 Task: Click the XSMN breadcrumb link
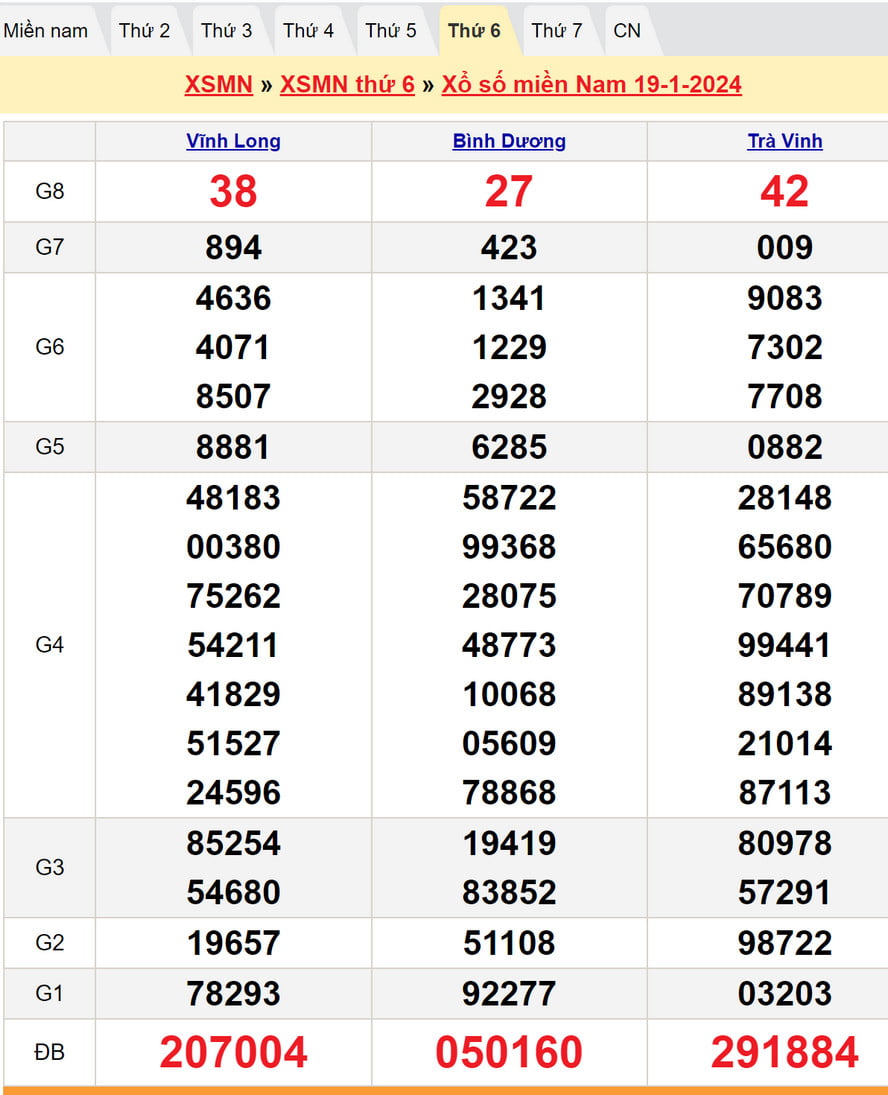(x=218, y=84)
